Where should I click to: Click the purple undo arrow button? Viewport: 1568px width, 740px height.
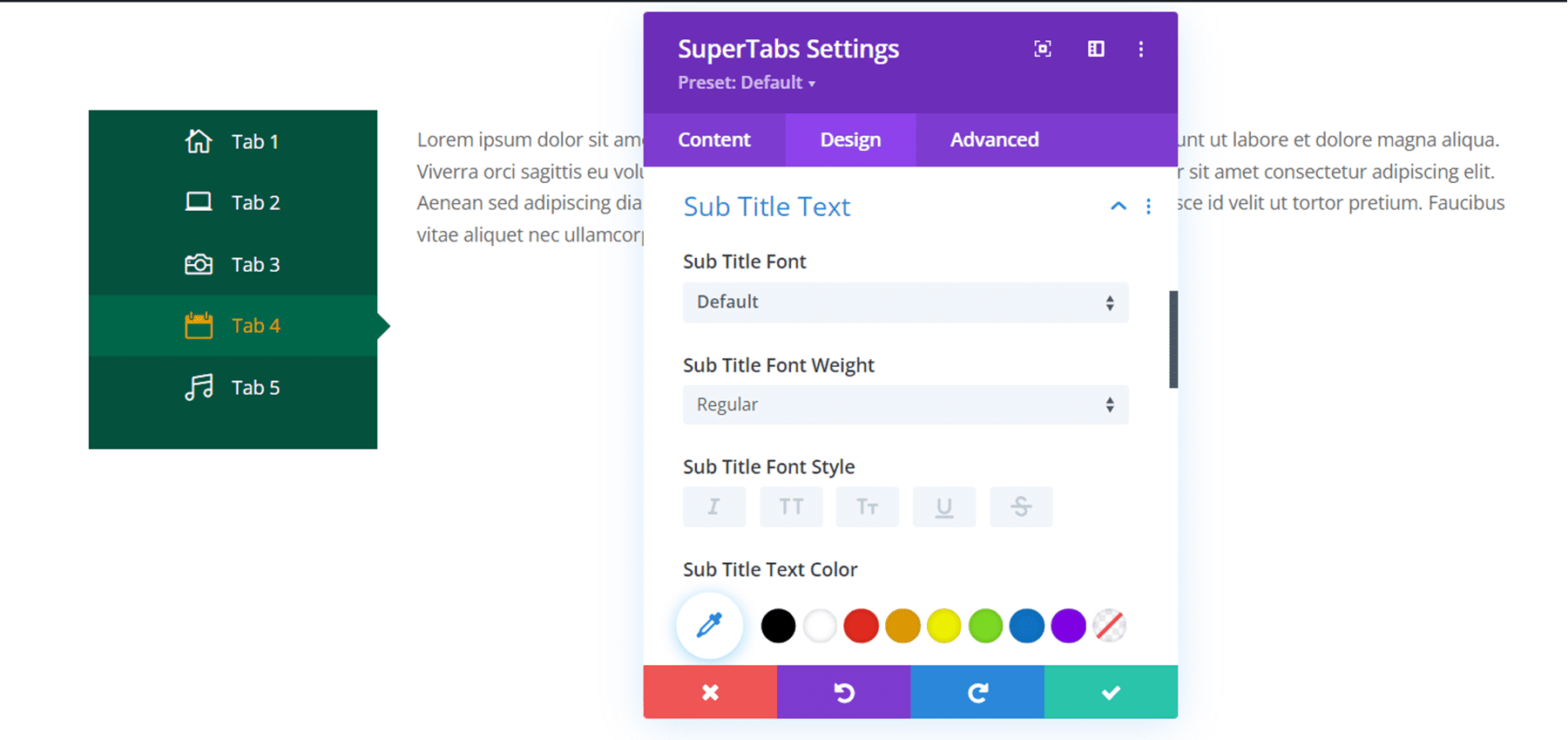tap(843, 692)
